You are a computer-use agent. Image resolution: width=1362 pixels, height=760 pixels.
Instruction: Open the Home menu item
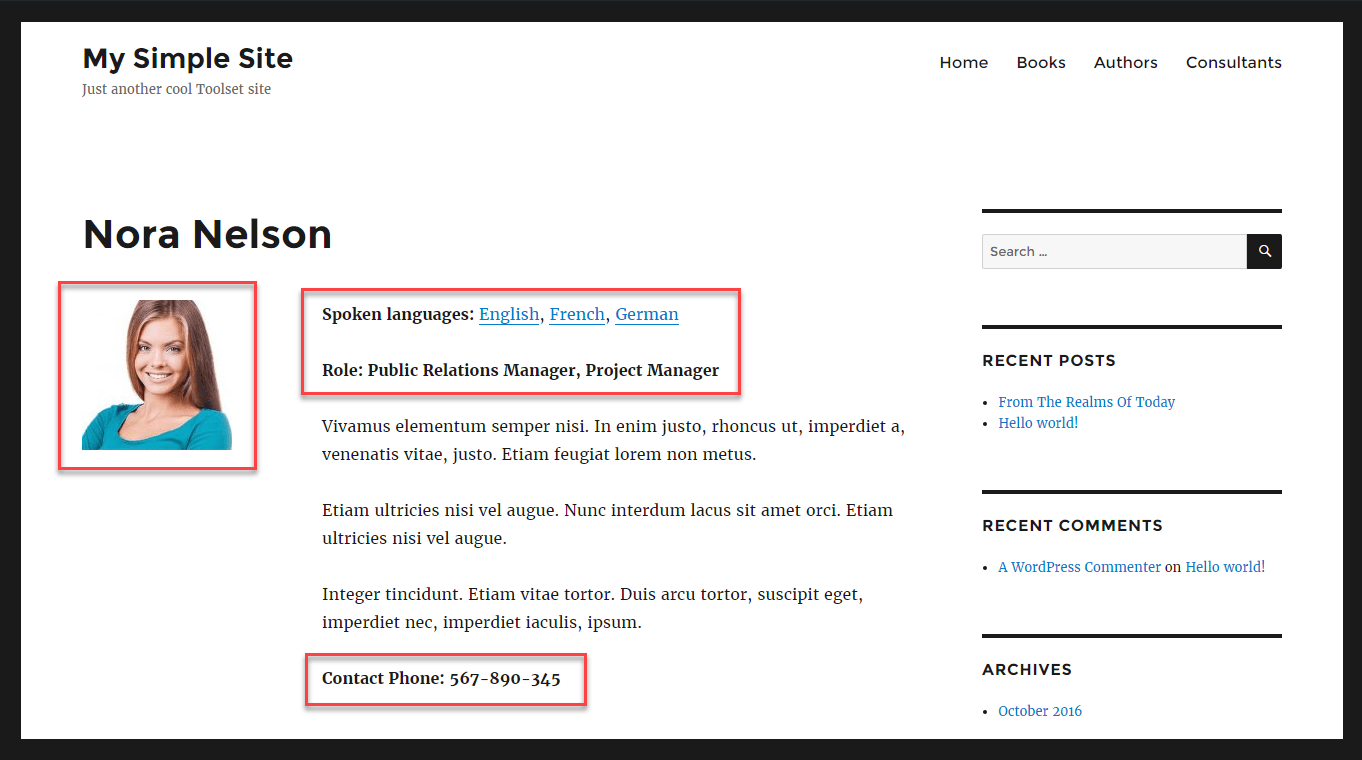pyautogui.click(x=962, y=62)
